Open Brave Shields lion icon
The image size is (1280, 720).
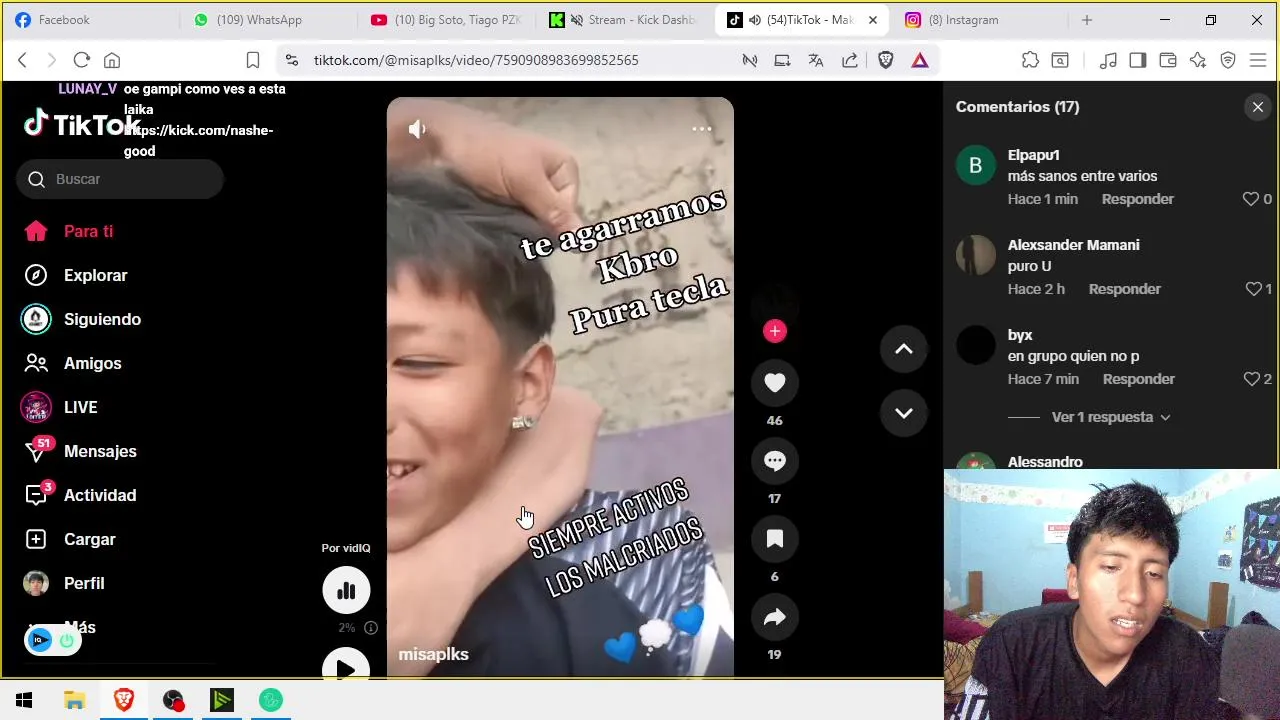point(885,60)
